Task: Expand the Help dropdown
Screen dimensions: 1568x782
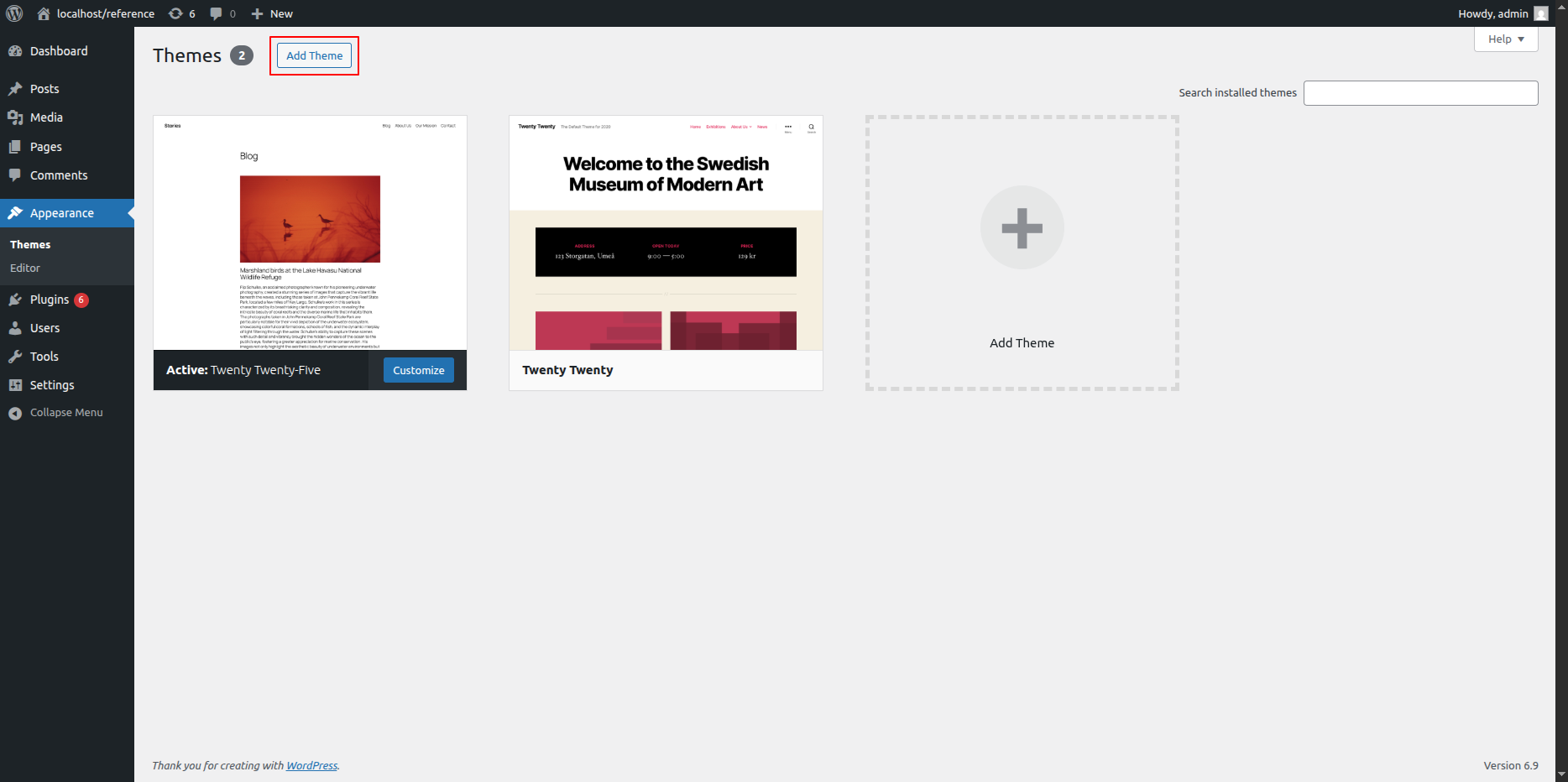Action: click(x=1506, y=39)
